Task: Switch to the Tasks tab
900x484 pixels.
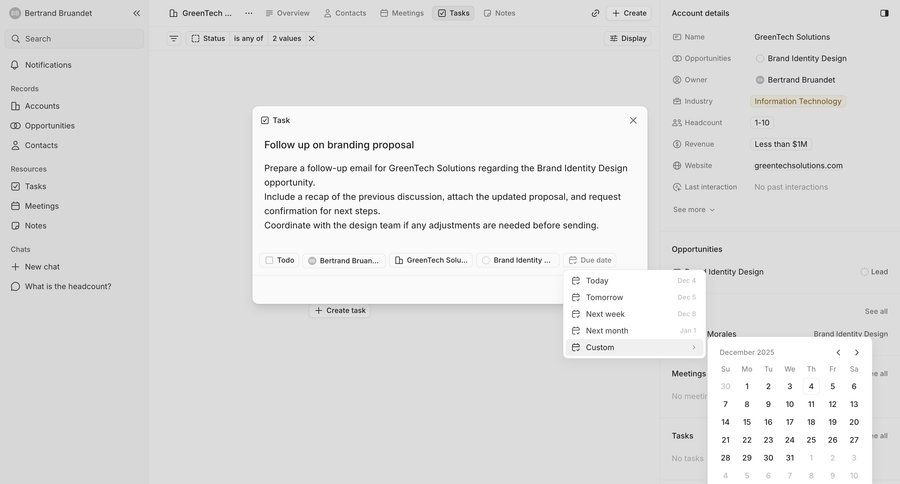Action: 453,13
